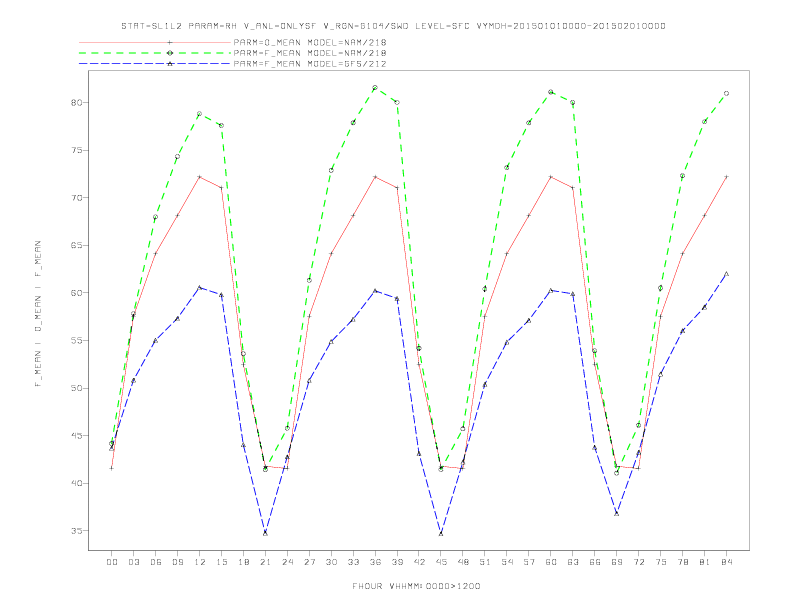The image size is (792, 612).
Task: Click x-axis tick label 36
Action: click(375, 562)
